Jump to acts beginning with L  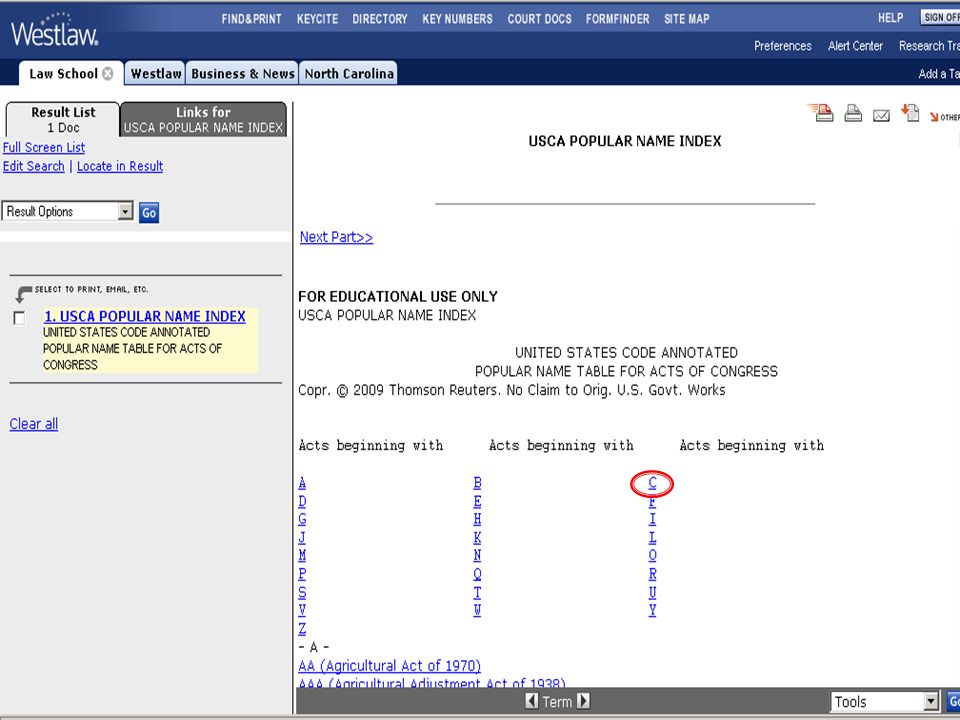pos(652,538)
